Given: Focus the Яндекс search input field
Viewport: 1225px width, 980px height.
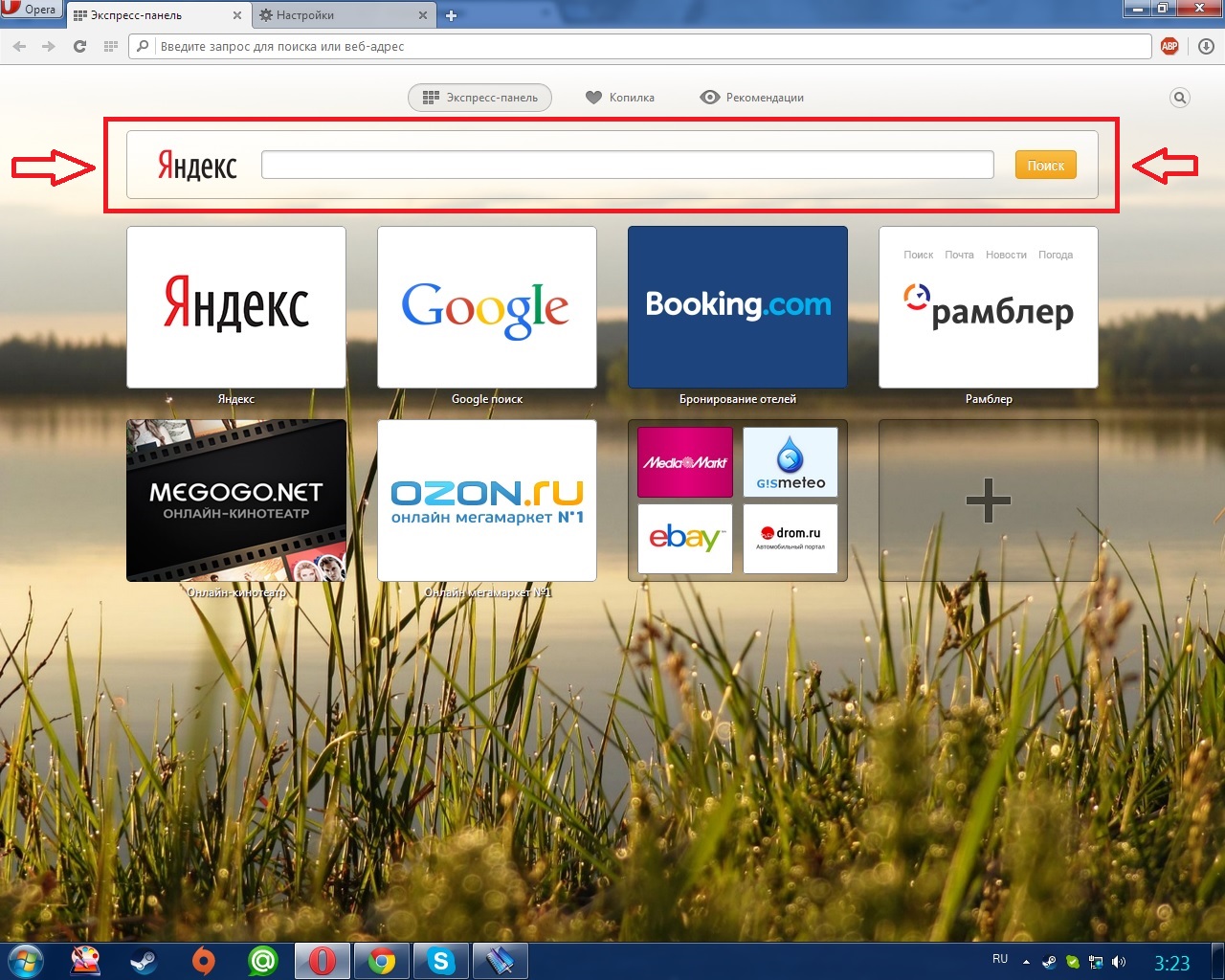Looking at the screenshot, I should coord(628,165).
